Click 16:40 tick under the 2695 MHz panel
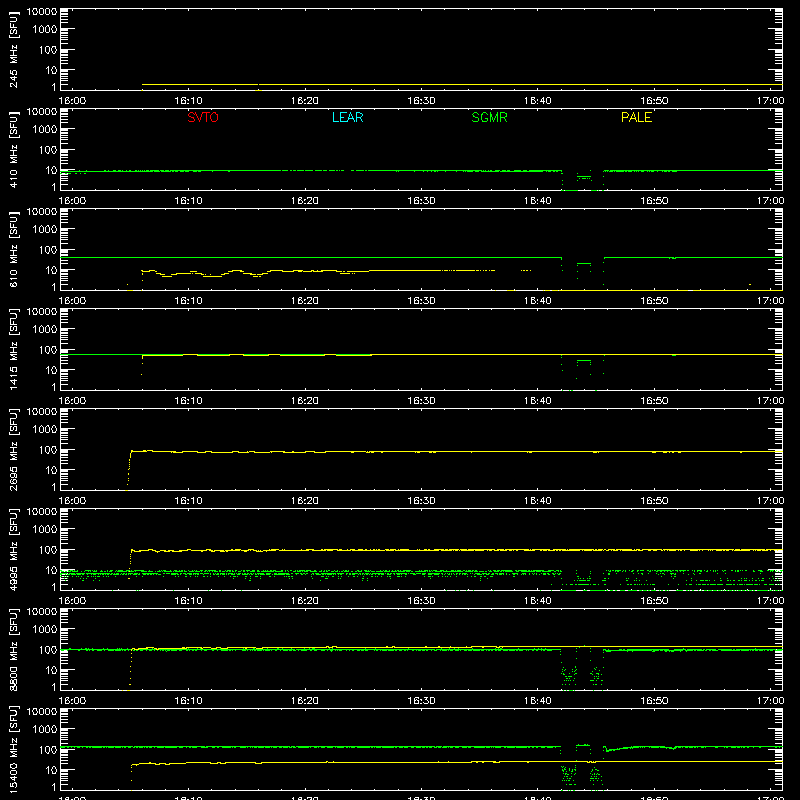The width and height of the screenshot is (800, 800). [538, 501]
